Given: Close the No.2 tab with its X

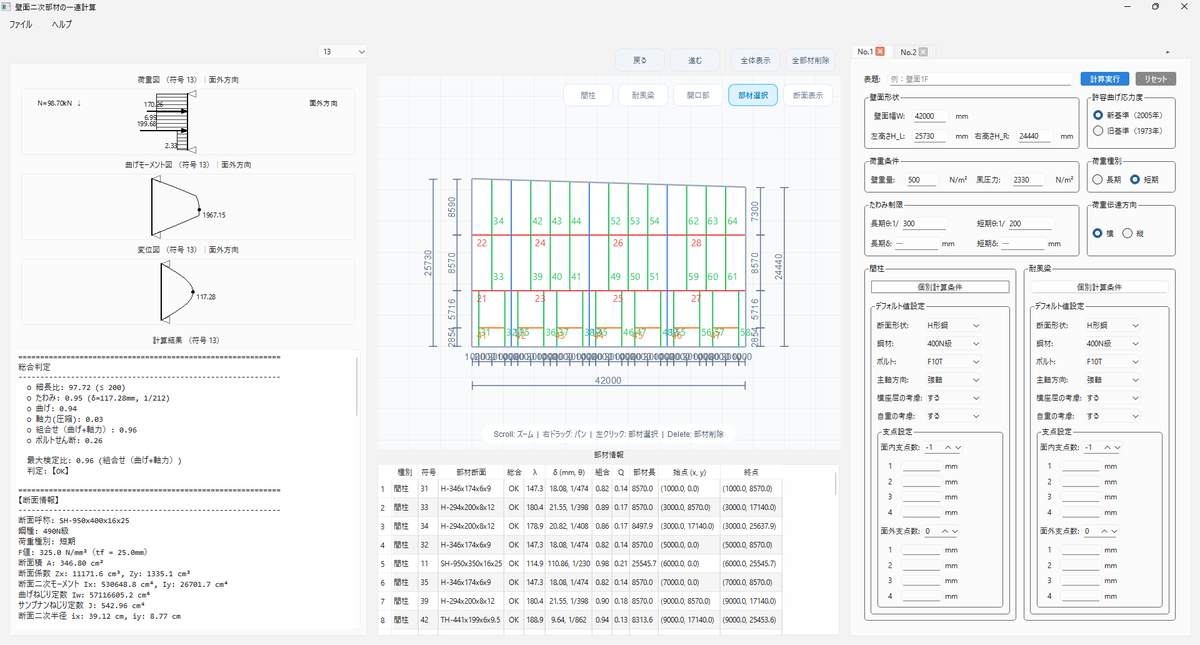Looking at the screenshot, I should click(x=923, y=52).
